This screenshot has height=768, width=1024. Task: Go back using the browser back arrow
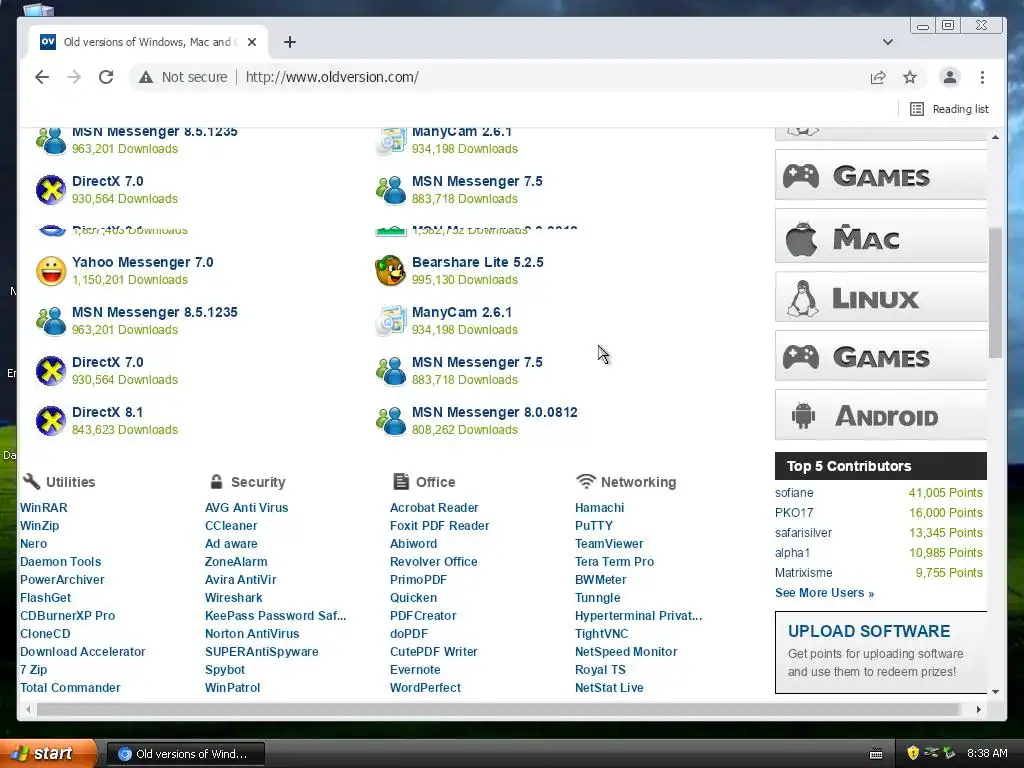click(42, 77)
